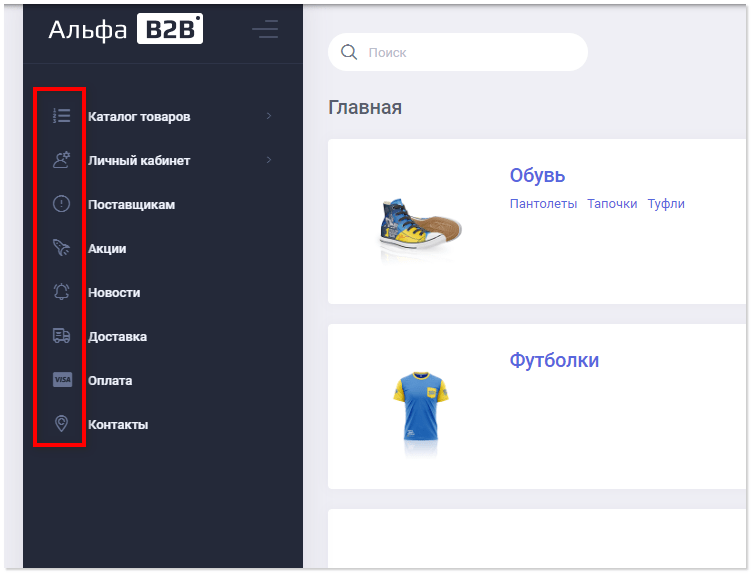Open the Контакты page
751x573 pixels.
(x=118, y=425)
